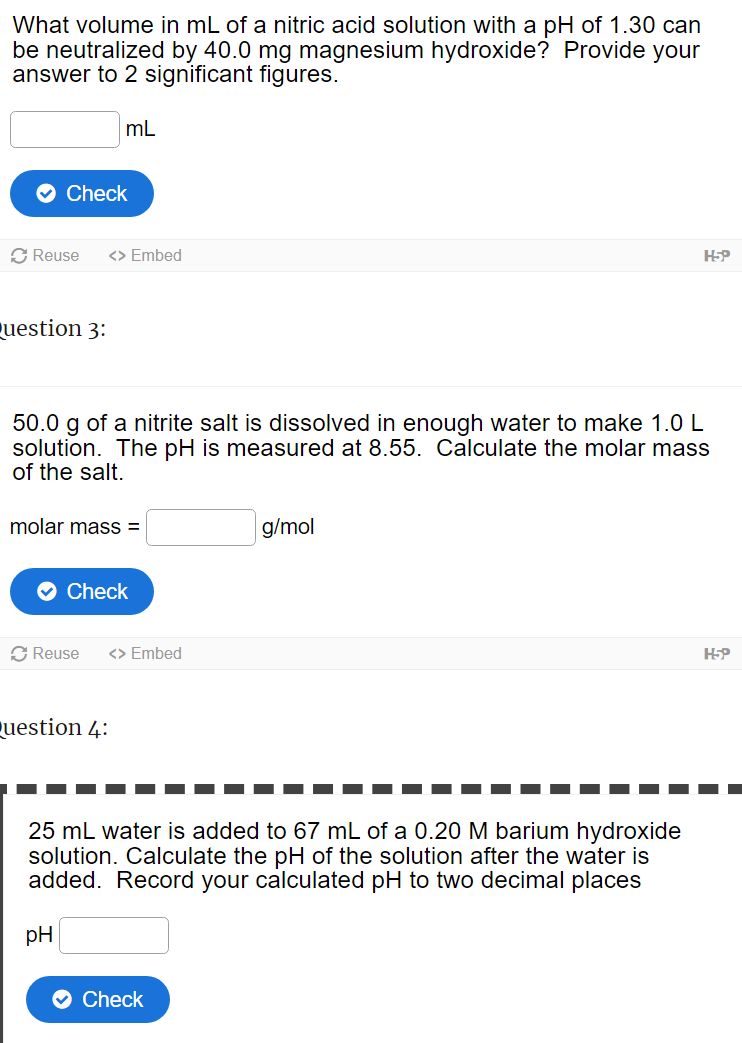Click inside the mL answer input field
742x1043 pixels.
(x=64, y=129)
